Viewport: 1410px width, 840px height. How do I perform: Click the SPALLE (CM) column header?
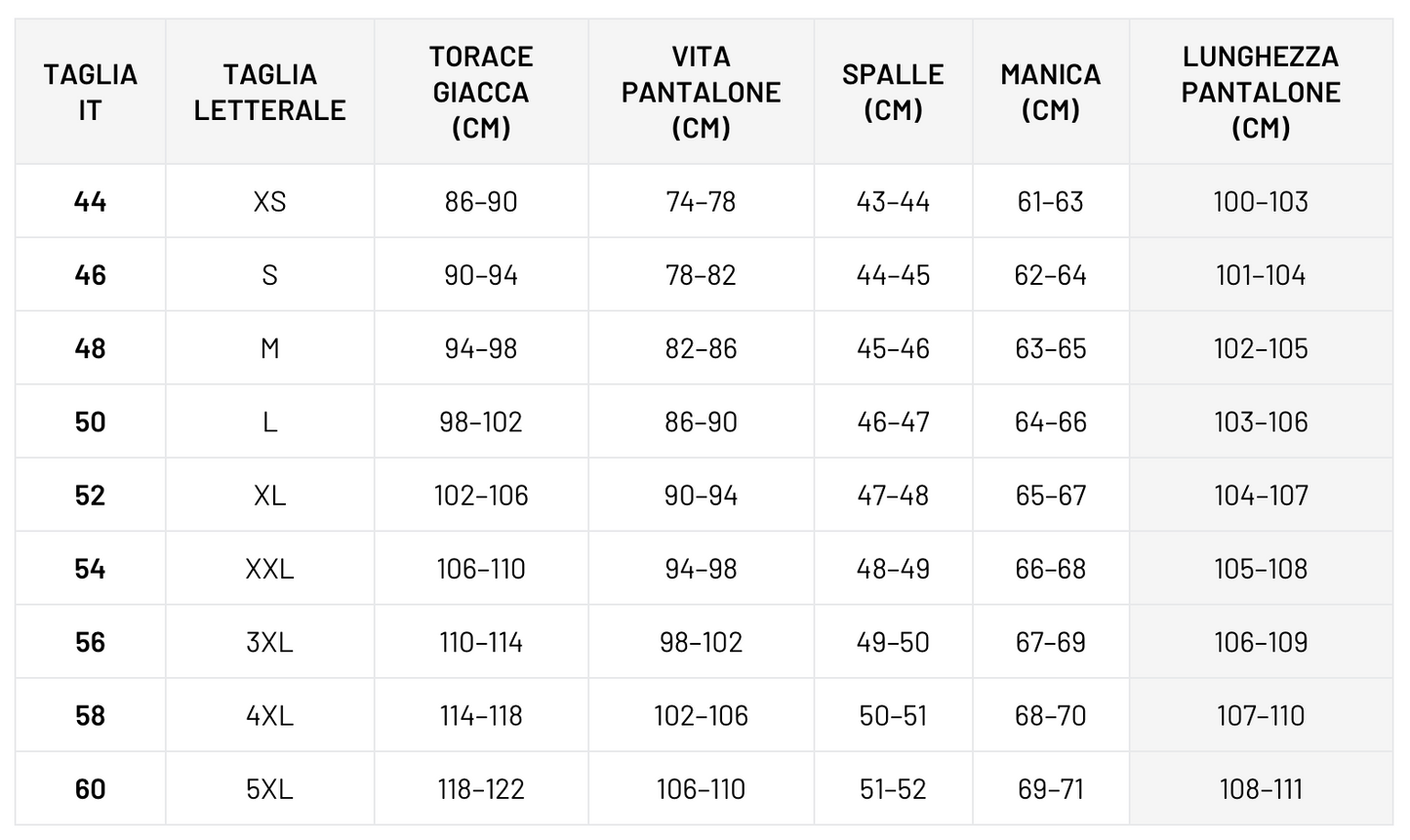(x=893, y=92)
